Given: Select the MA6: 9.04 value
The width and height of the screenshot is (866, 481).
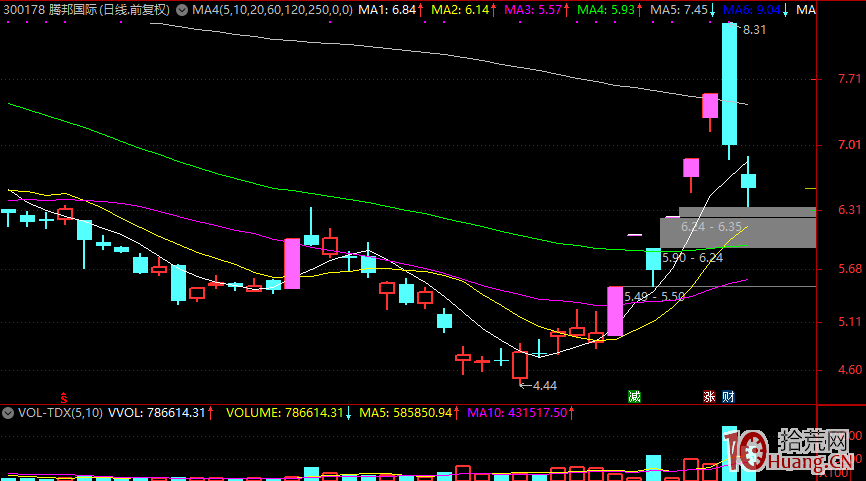Looking at the screenshot, I should [x=752, y=10].
